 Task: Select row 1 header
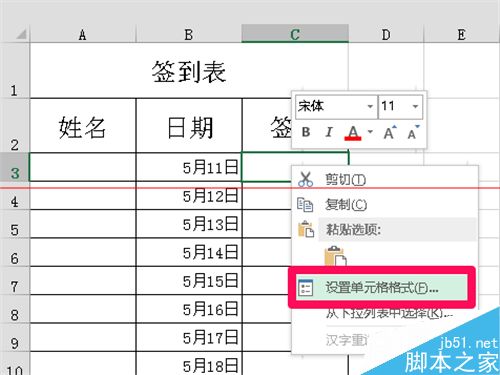(x=14, y=70)
